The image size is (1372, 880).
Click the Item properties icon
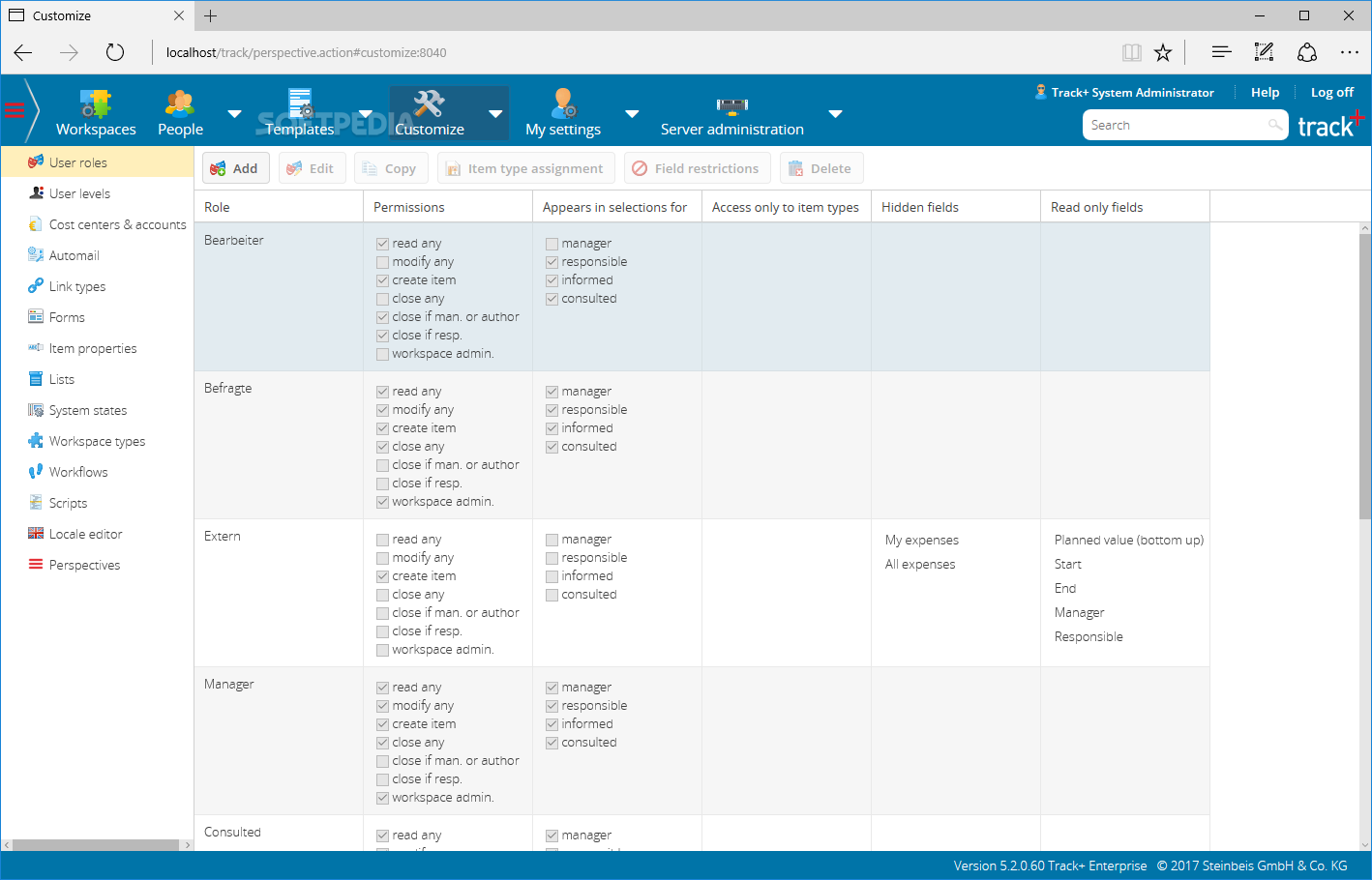click(x=36, y=348)
